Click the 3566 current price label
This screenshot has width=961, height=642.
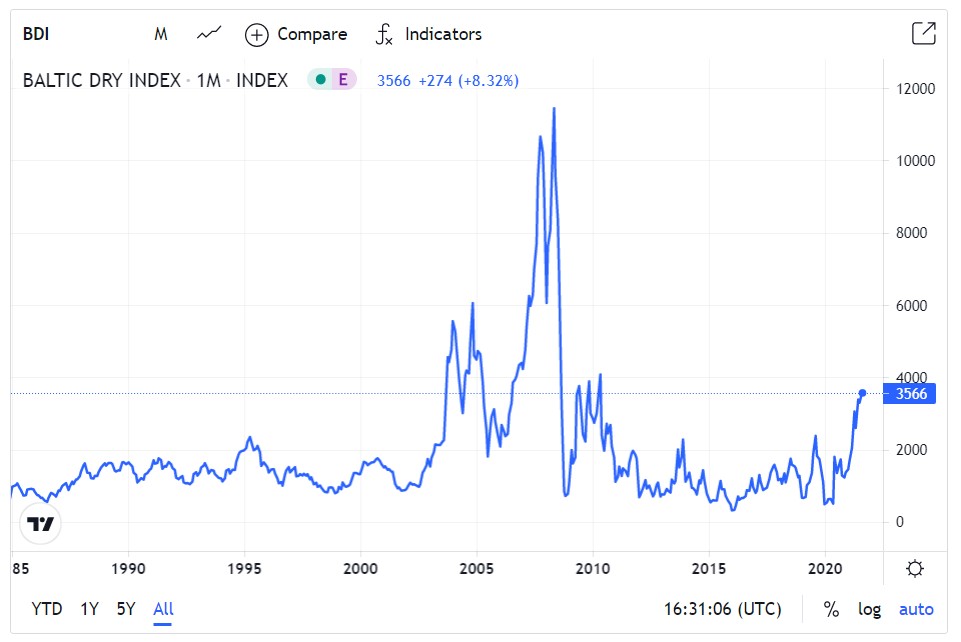click(911, 394)
